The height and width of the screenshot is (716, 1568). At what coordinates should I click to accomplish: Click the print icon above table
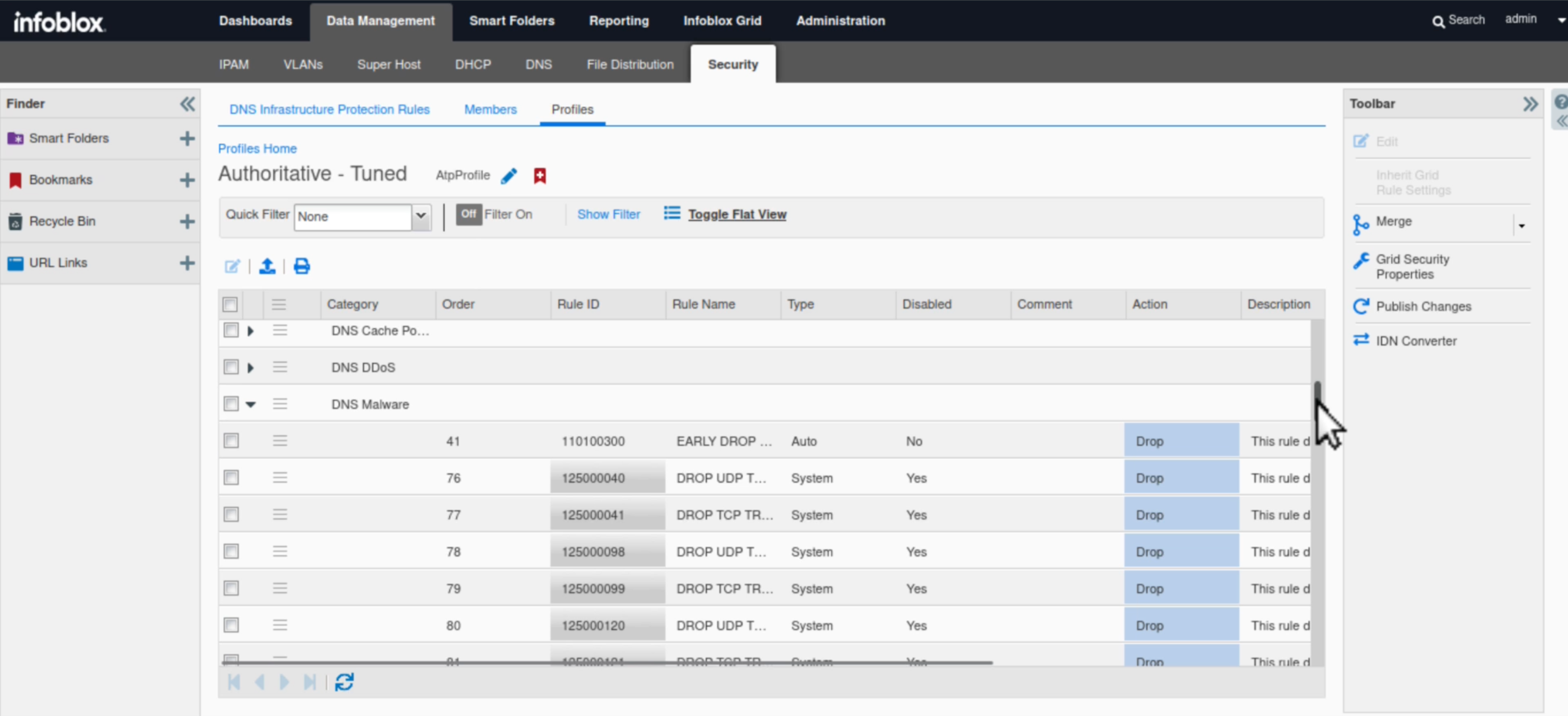[x=302, y=266]
